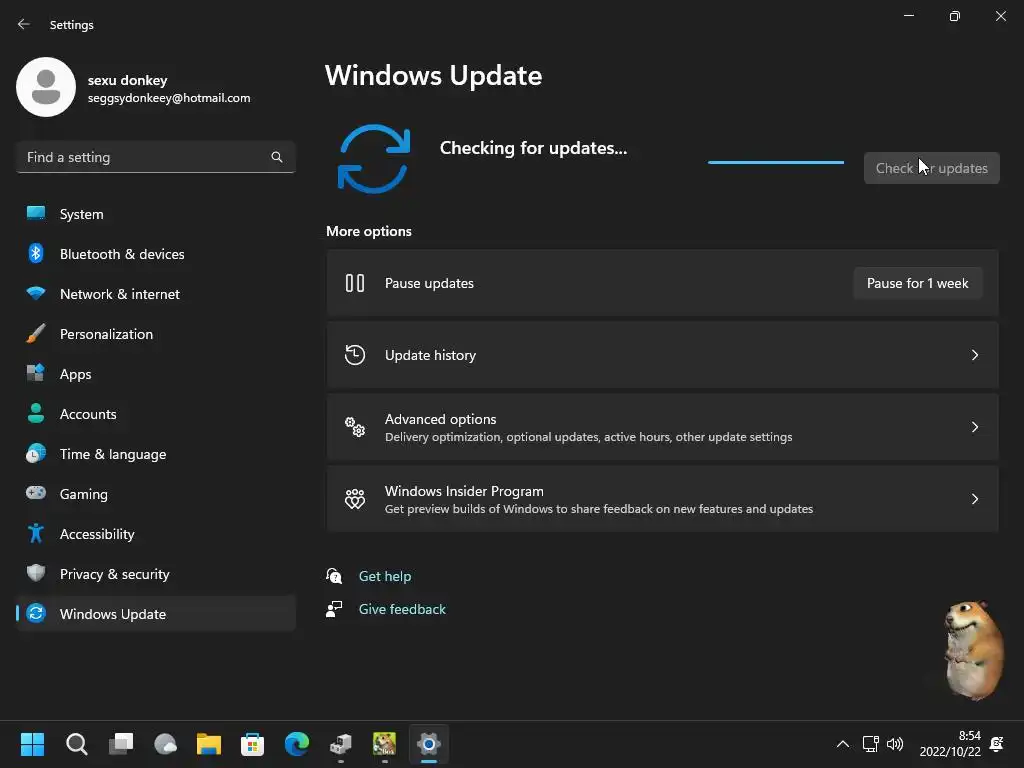Open the Windows Start menu
This screenshot has height=768, width=1024.
point(32,744)
